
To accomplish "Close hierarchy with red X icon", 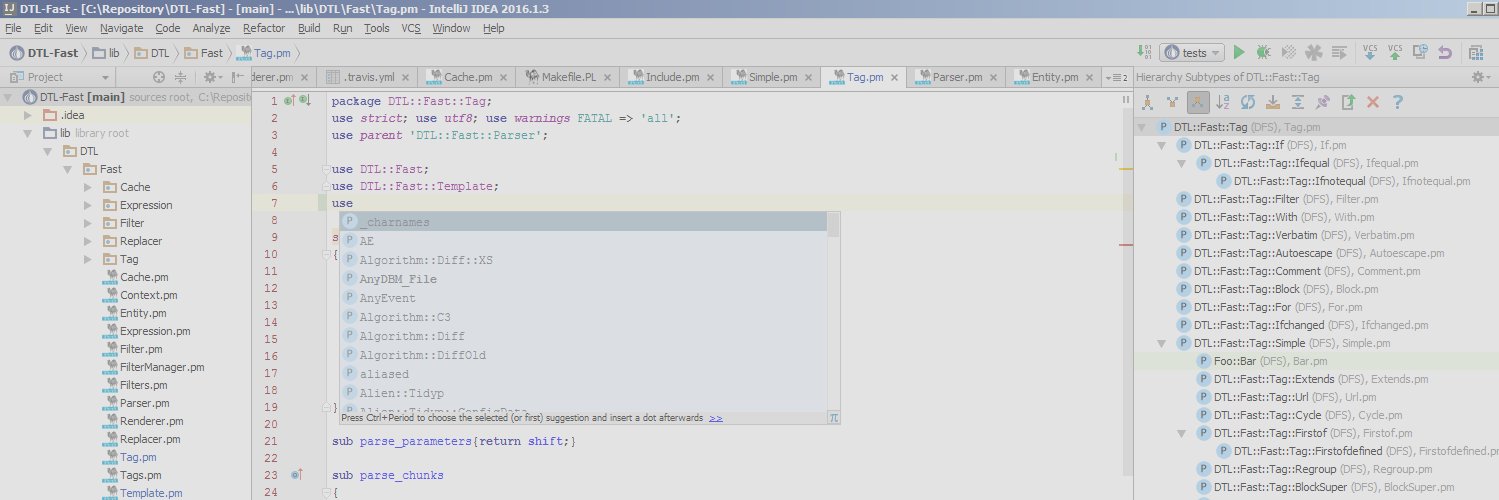I will click(1373, 102).
